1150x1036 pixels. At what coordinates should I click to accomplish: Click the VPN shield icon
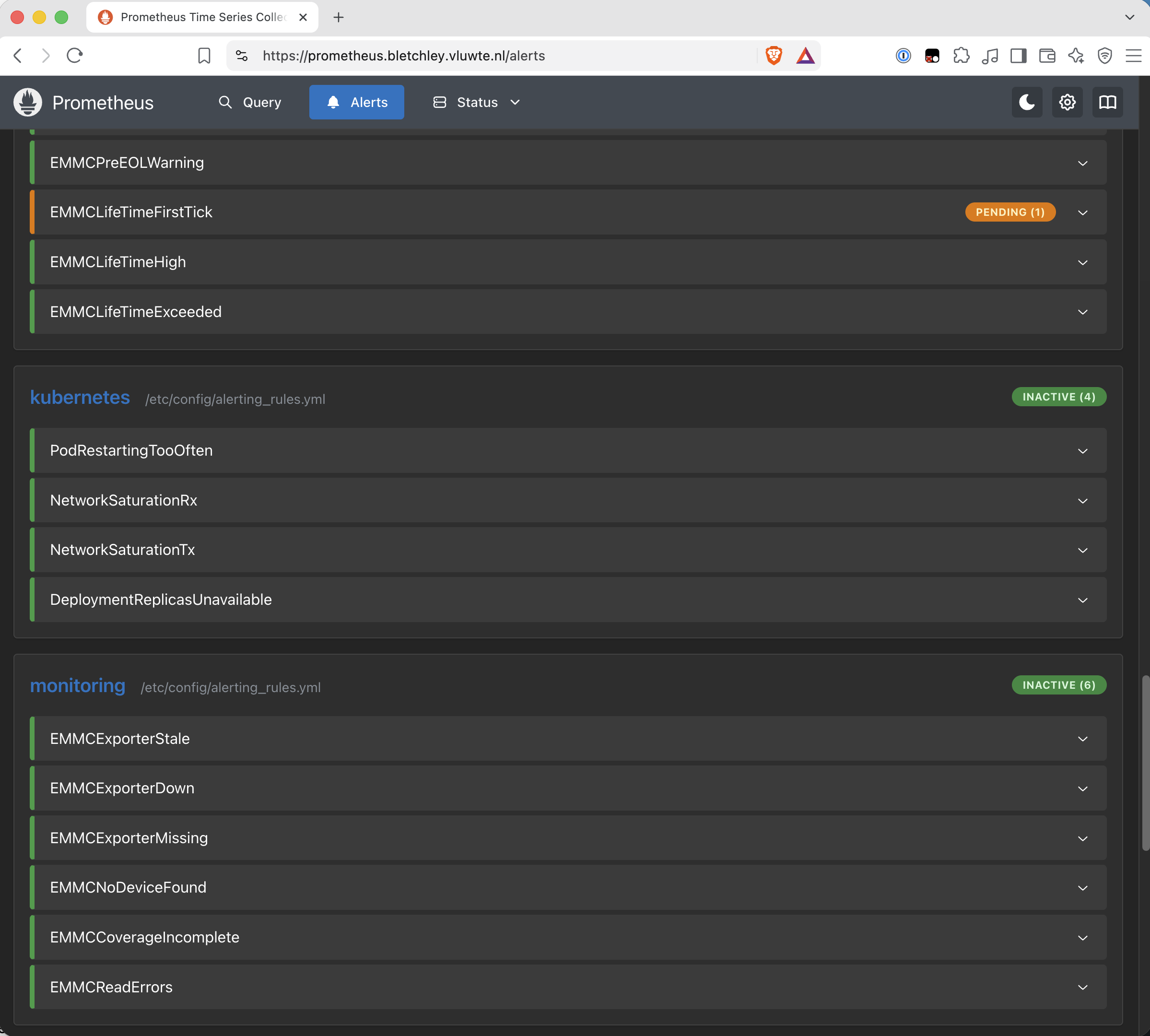point(1104,56)
